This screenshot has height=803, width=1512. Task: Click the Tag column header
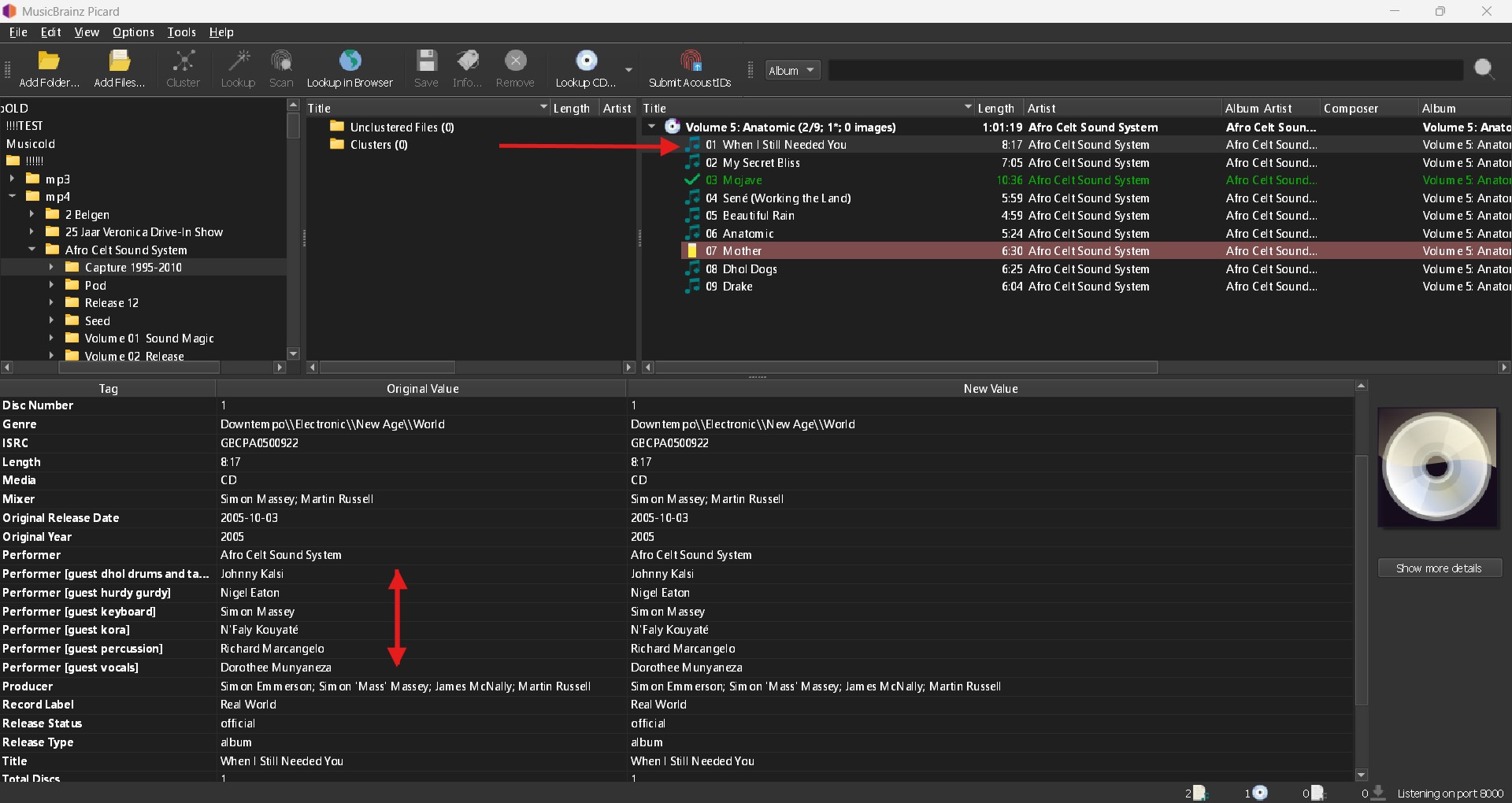point(108,388)
